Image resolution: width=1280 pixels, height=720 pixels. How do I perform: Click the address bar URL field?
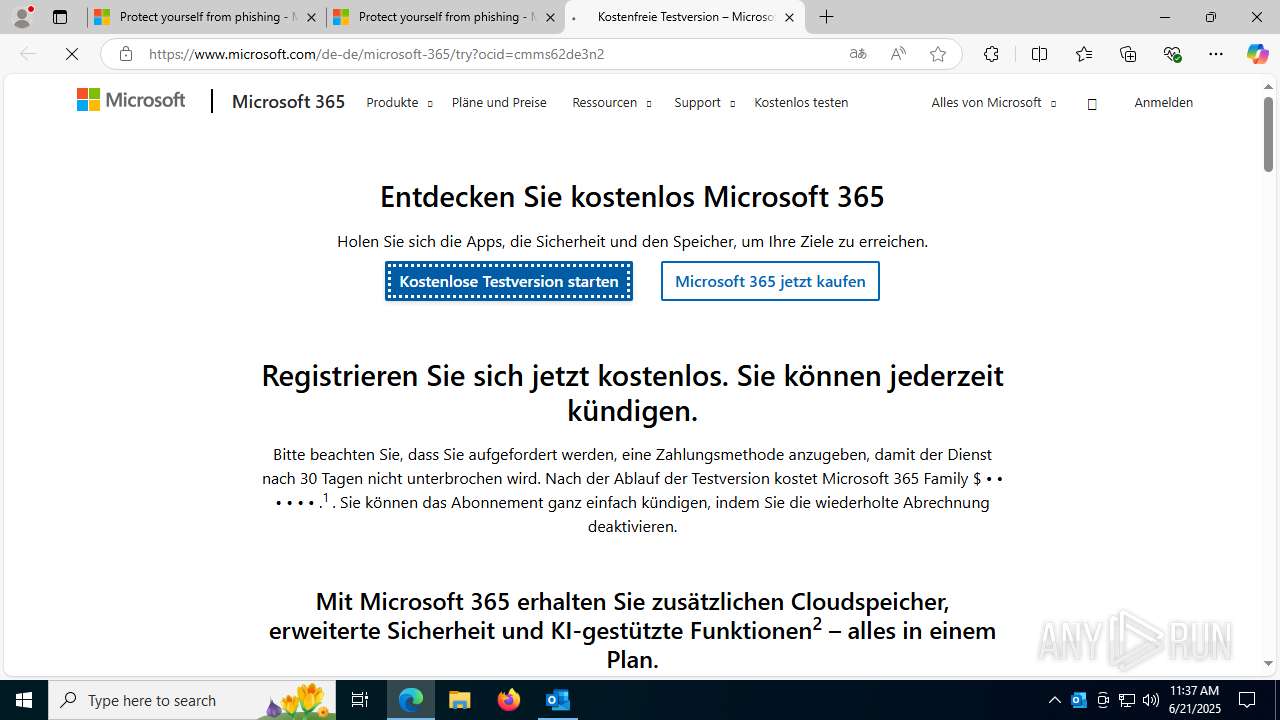[x=490, y=54]
